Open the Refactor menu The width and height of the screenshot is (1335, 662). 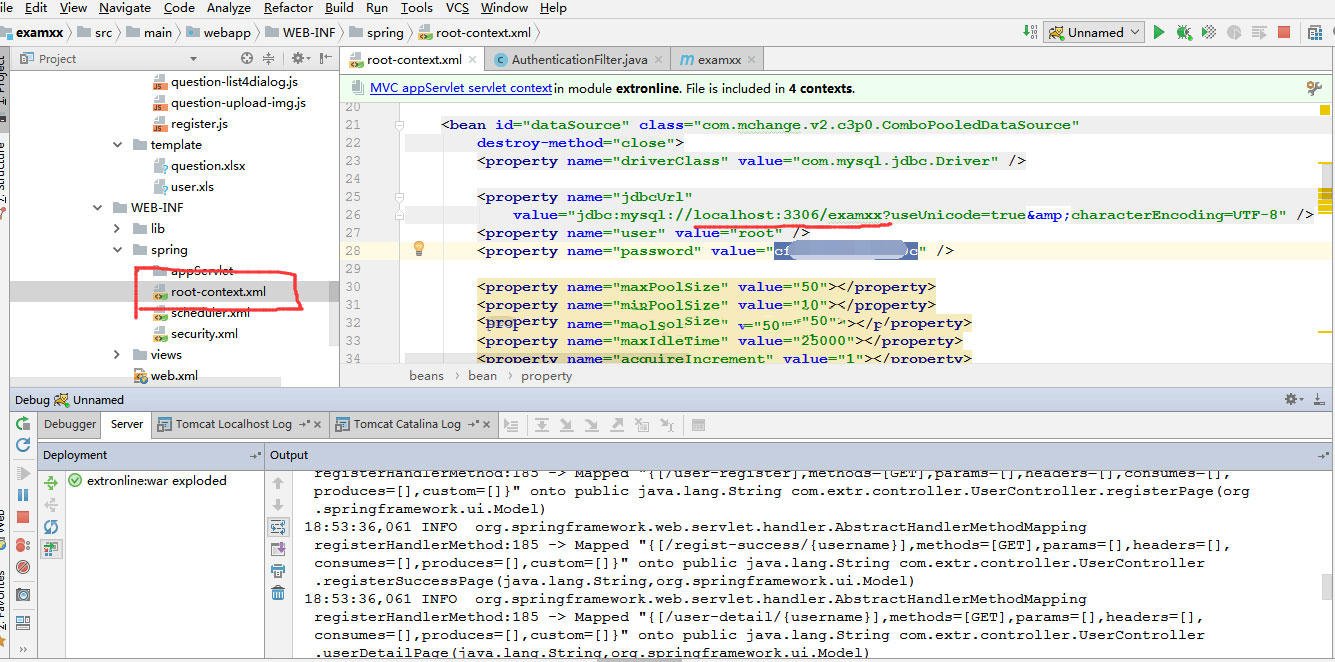coord(288,8)
